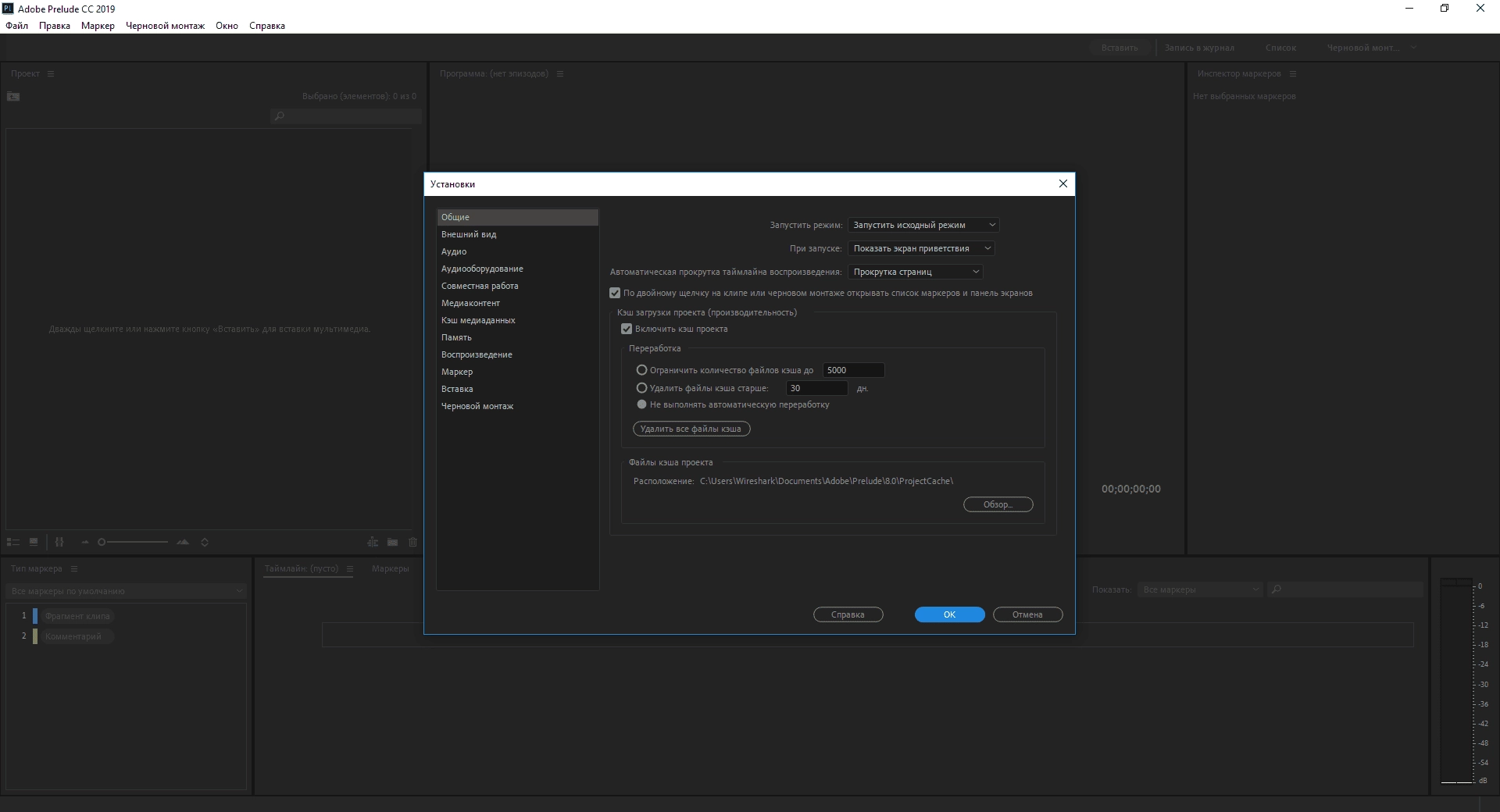Switch the Project panel to list view
This screenshot has height=812, width=1500.
(13, 542)
